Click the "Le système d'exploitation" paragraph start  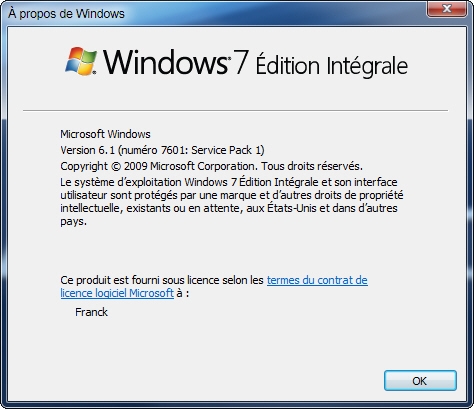121,182
